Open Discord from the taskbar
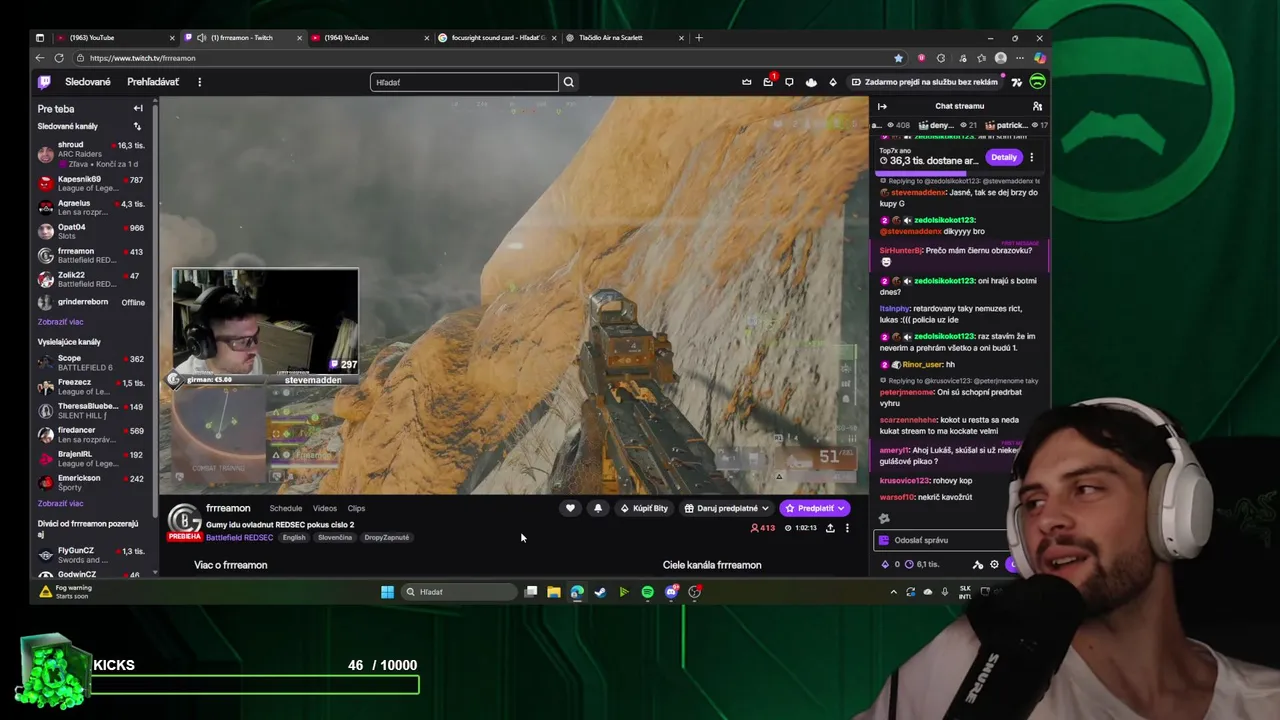 pos(671,592)
